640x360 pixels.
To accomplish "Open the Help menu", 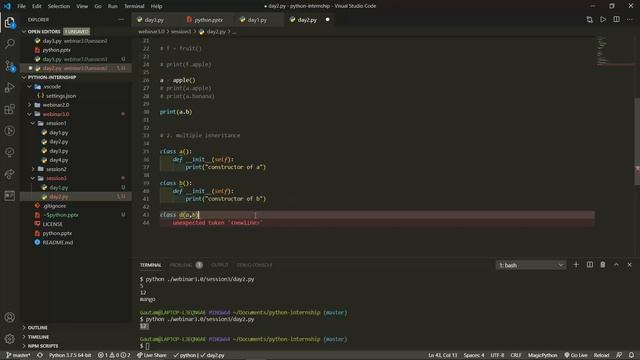I will click(x=156, y=6).
